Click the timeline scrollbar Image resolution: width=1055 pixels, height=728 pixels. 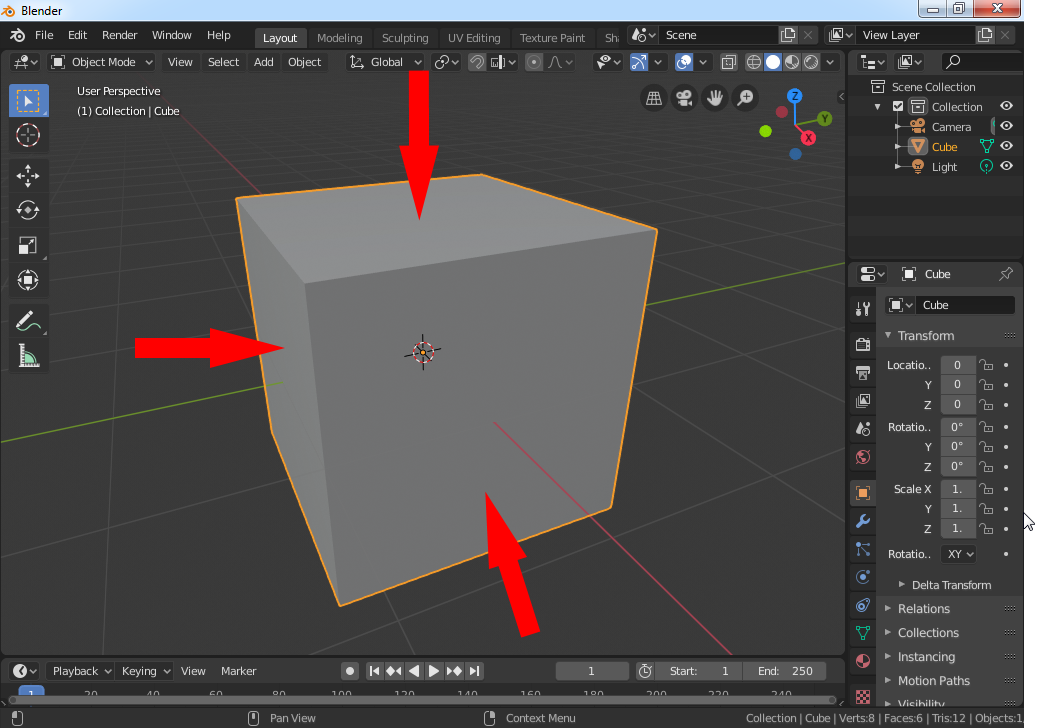click(420, 700)
